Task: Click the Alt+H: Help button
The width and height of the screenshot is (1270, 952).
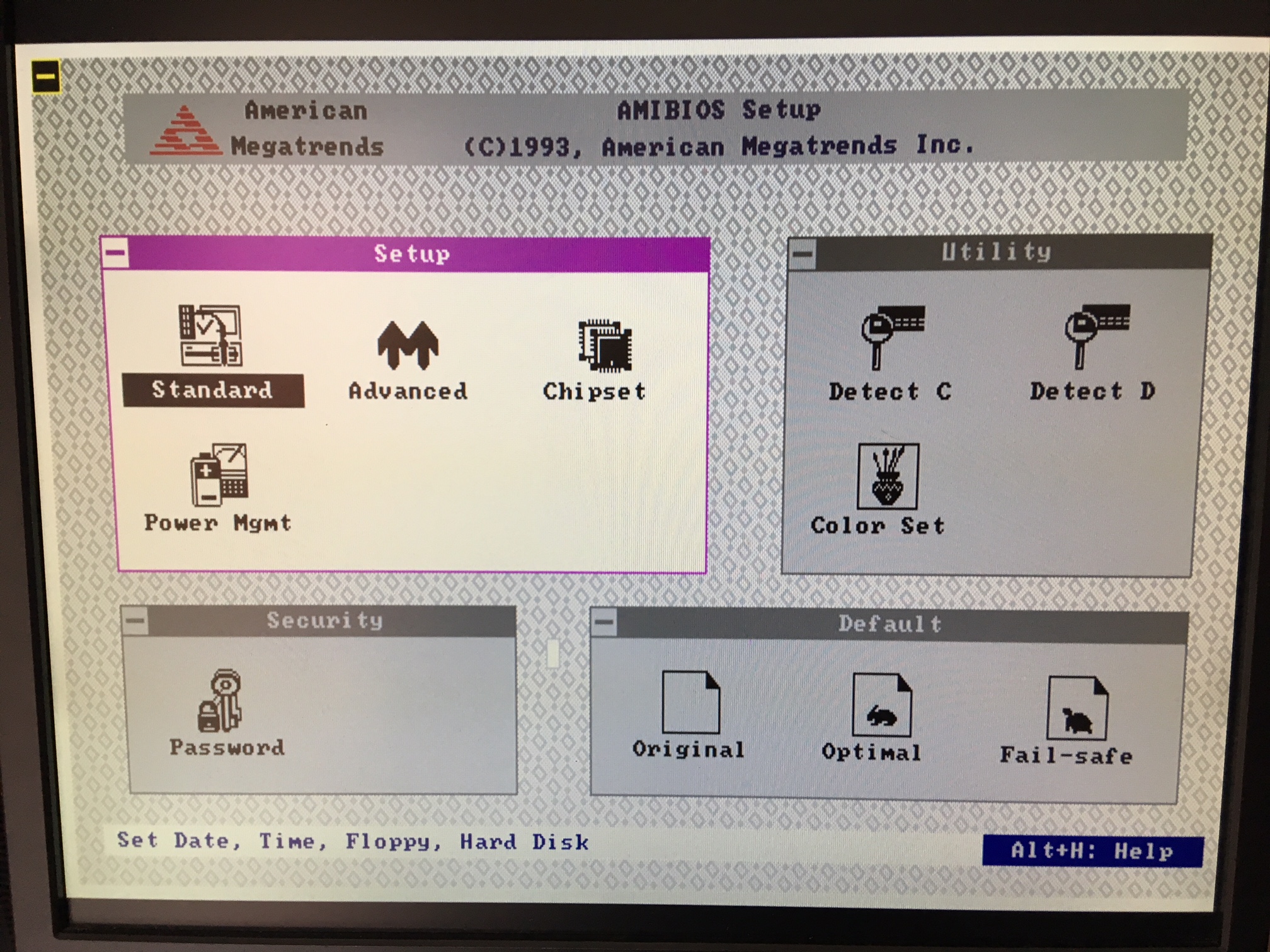Action: (x=1092, y=851)
